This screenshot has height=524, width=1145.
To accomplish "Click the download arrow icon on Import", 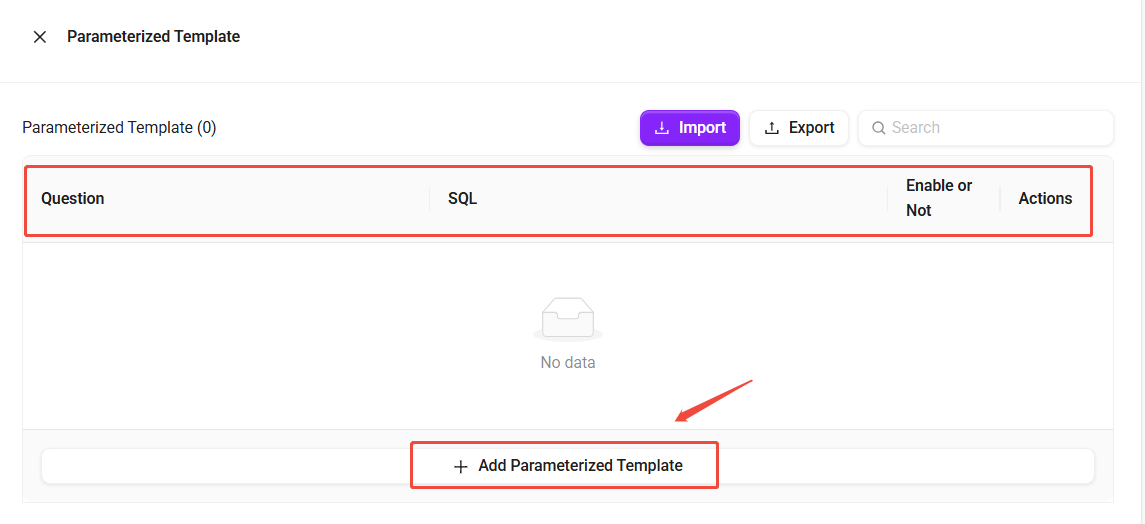I will (x=661, y=128).
